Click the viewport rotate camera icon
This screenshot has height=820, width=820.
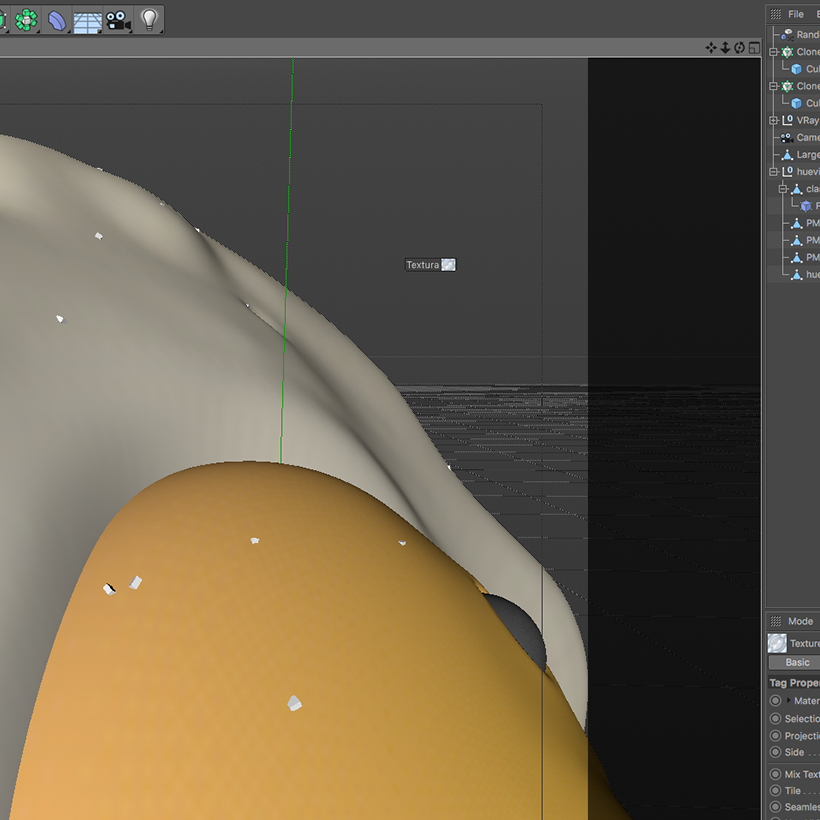pyautogui.click(x=739, y=47)
